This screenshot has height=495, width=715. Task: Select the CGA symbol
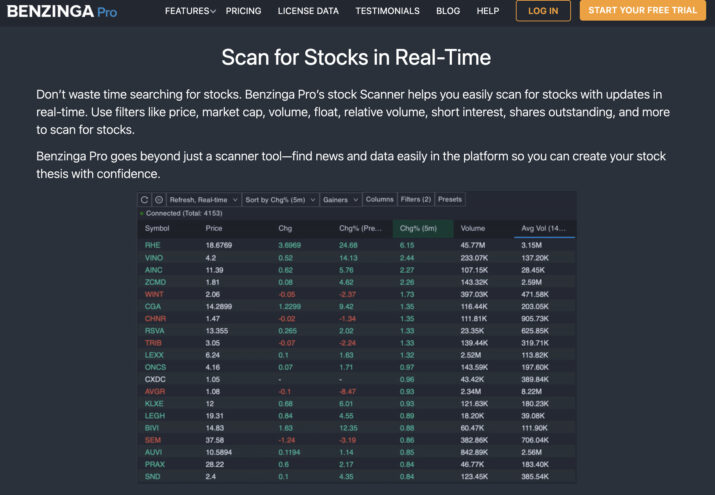pyautogui.click(x=153, y=306)
